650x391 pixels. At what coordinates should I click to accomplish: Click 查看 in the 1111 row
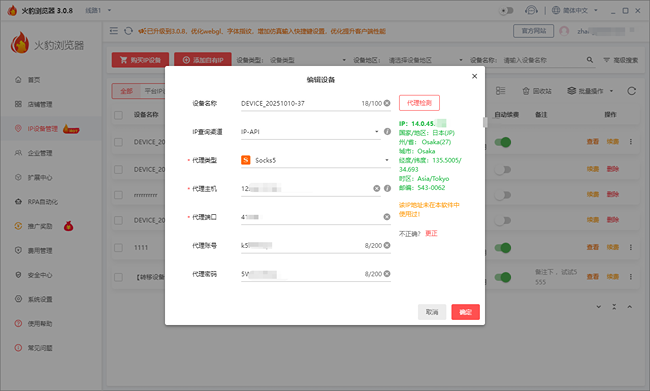pos(592,247)
